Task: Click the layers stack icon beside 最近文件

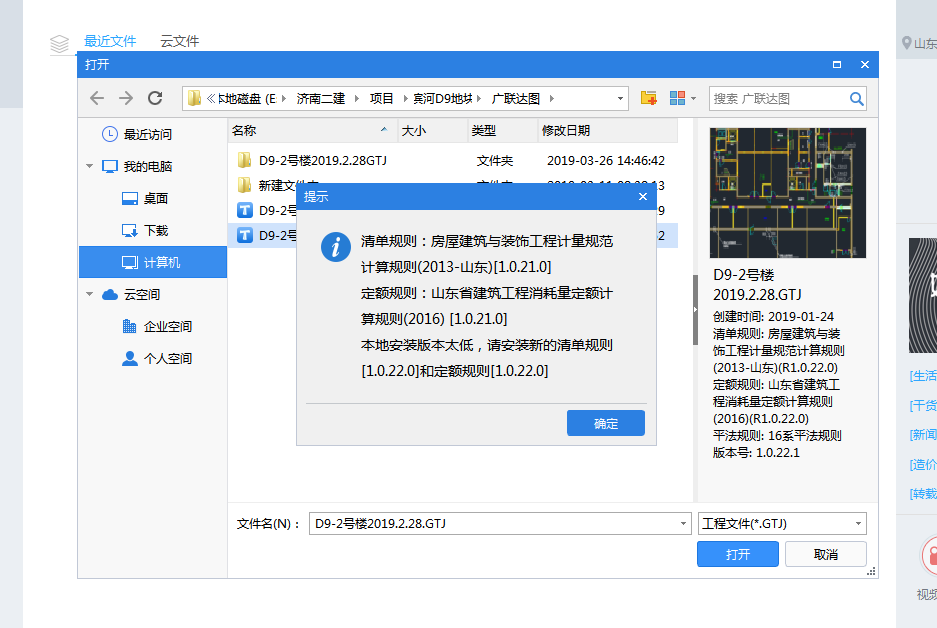Action: tap(59, 44)
